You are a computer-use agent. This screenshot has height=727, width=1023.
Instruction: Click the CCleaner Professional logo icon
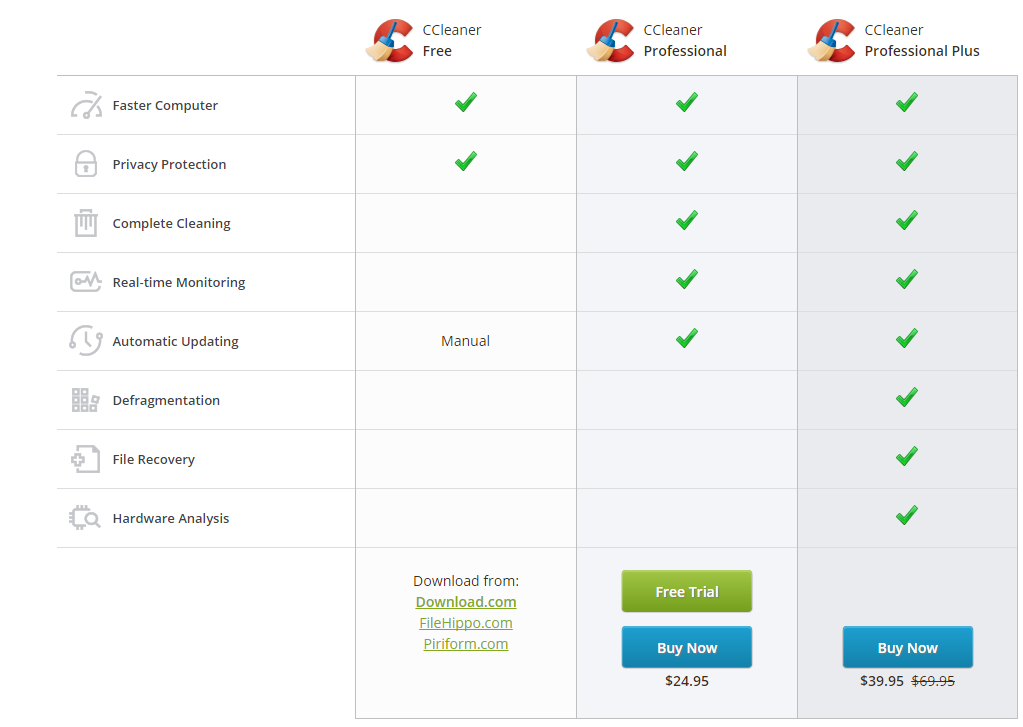tap(611, 41)
